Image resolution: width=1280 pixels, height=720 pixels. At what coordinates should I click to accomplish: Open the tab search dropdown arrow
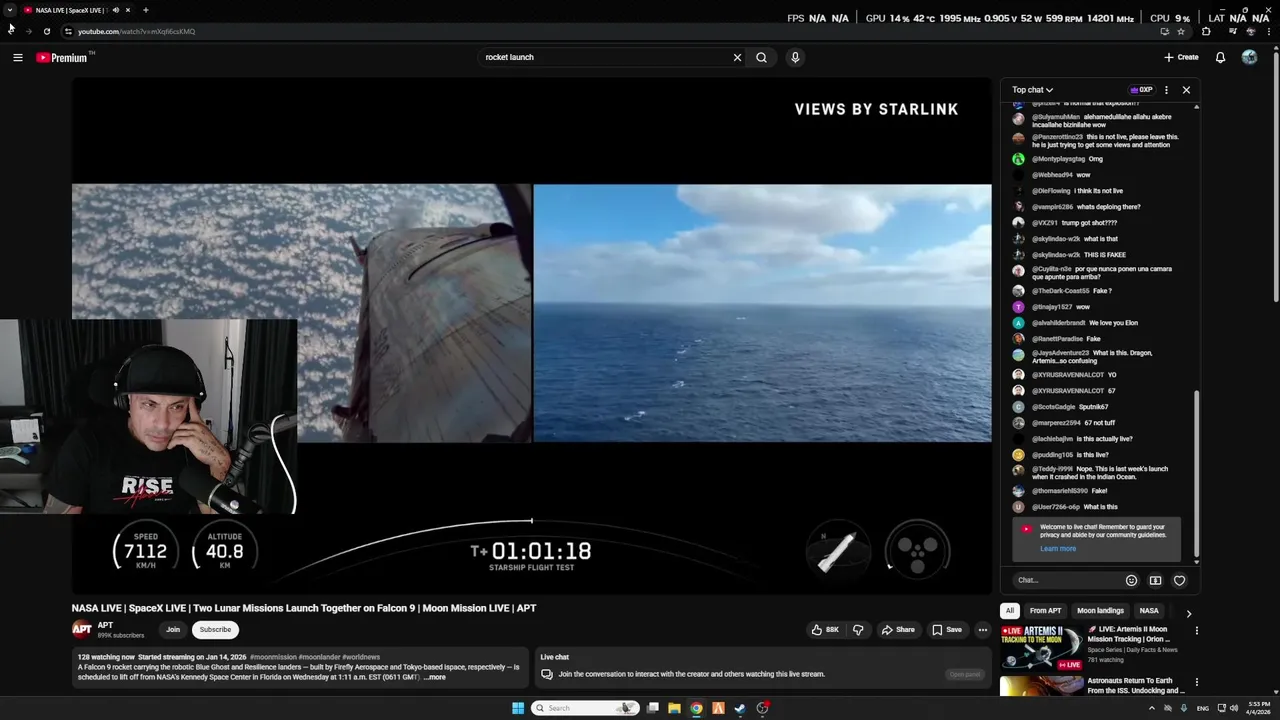click(10, 10)
